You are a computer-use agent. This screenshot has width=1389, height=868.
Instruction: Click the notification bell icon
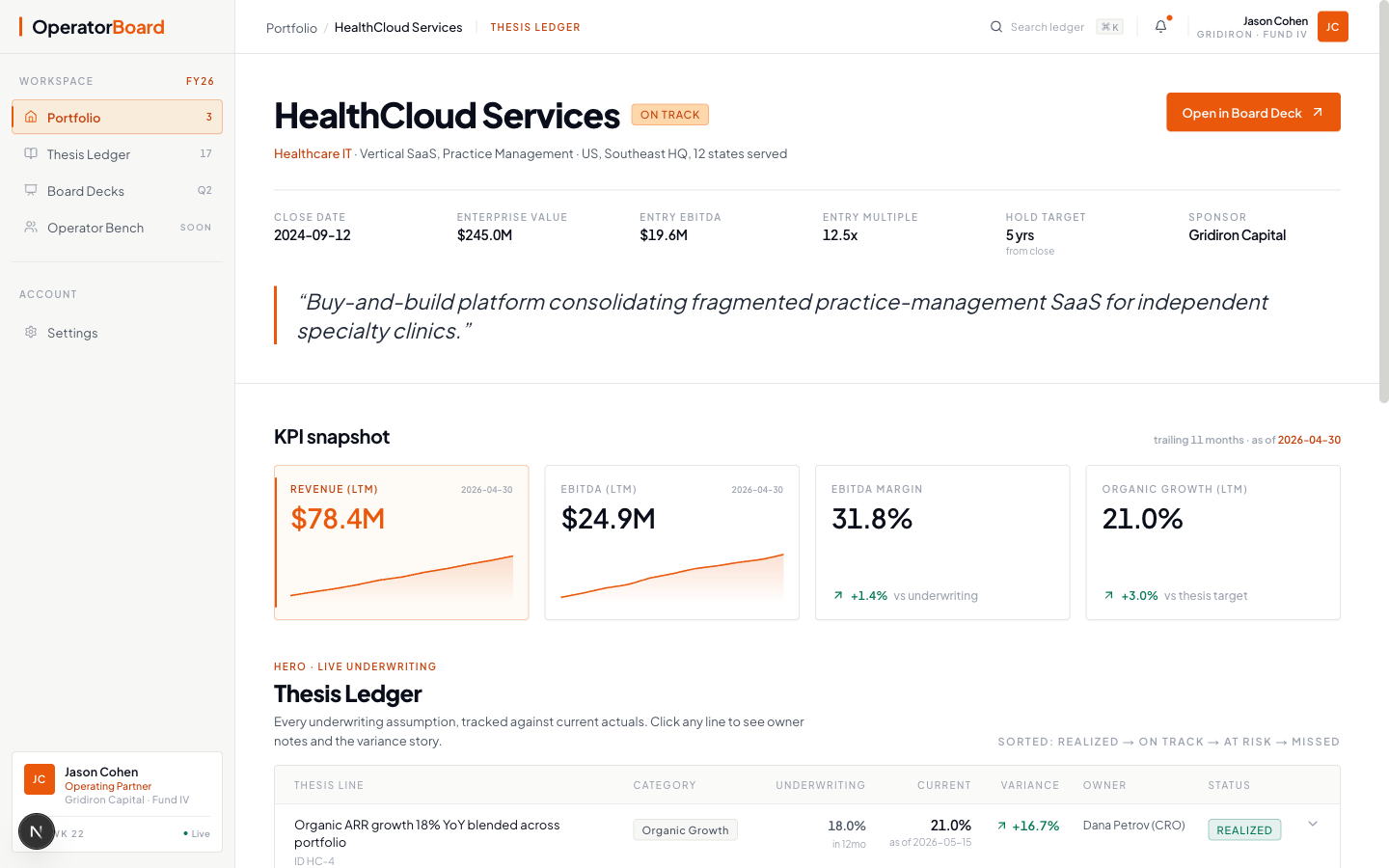(1160, 27)
